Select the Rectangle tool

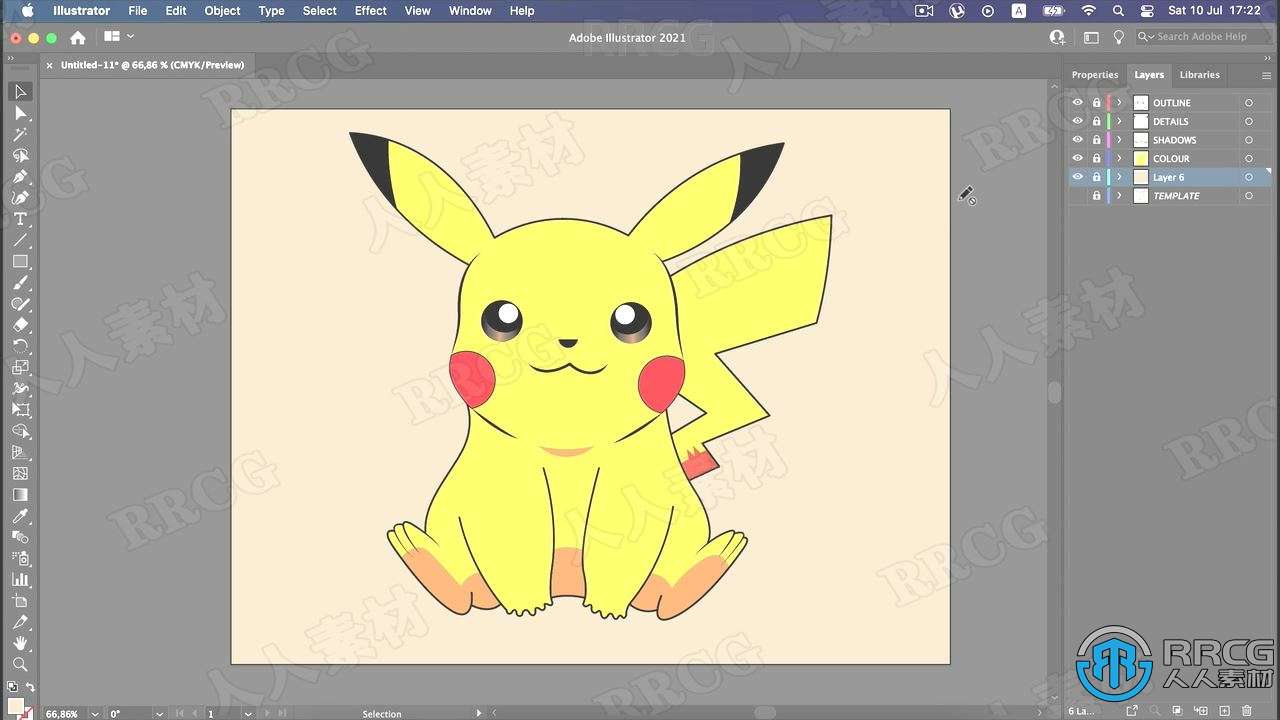click(20, 261)
